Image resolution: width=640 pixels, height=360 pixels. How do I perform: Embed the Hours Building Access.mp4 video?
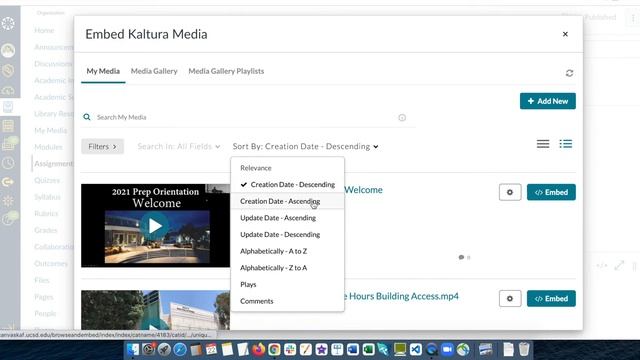(x=551, y=298)
